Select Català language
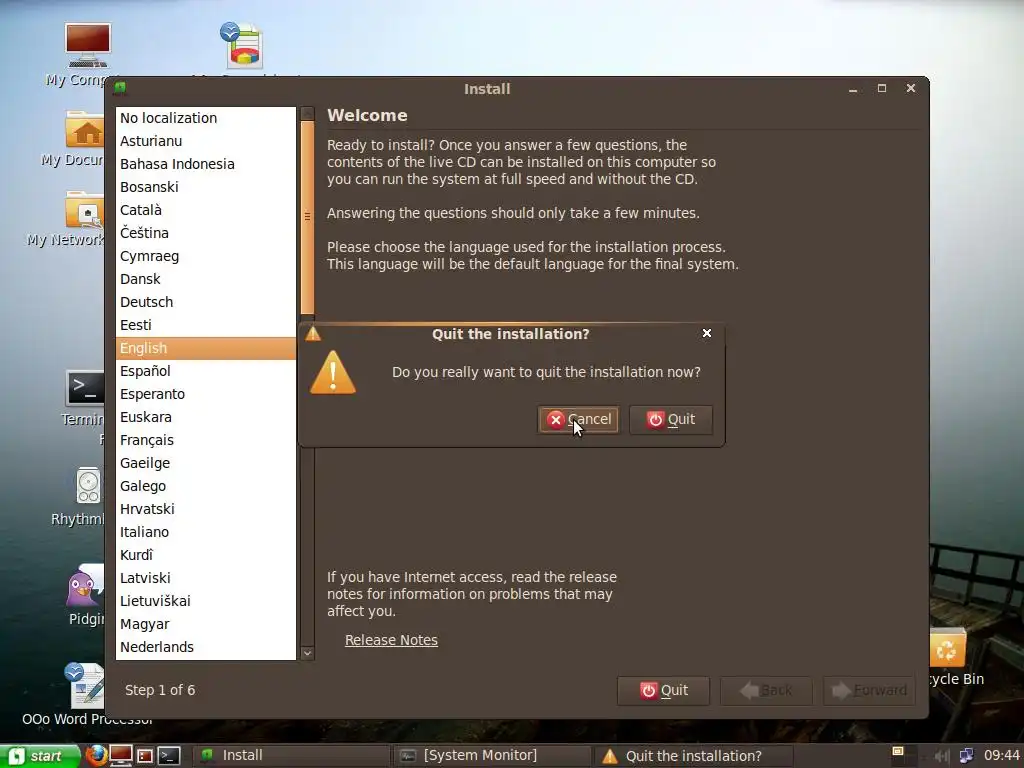Viewport: 1024px width, 768px height. (206, 210)
